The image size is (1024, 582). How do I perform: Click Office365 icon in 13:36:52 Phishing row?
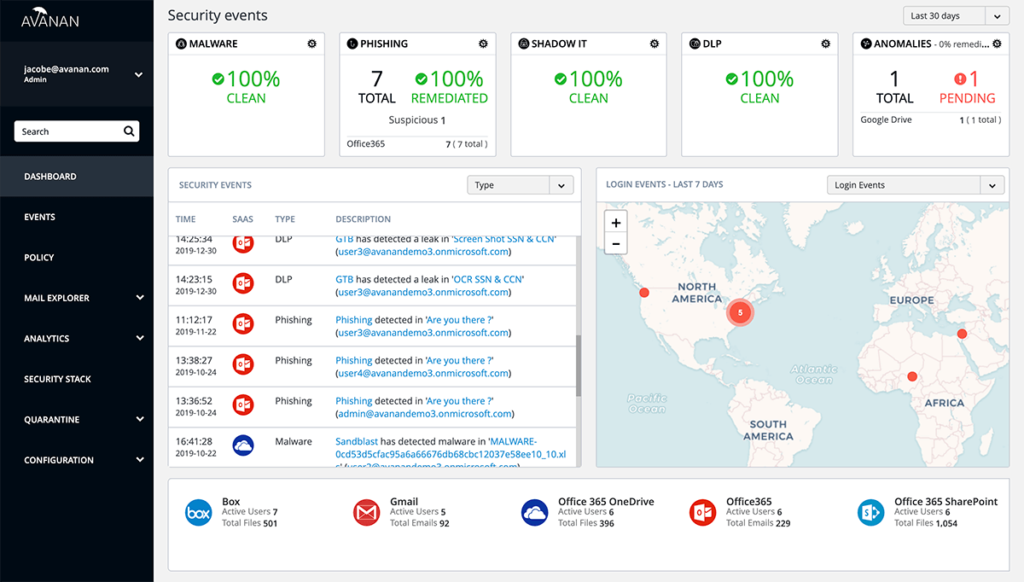coord(243,405)
